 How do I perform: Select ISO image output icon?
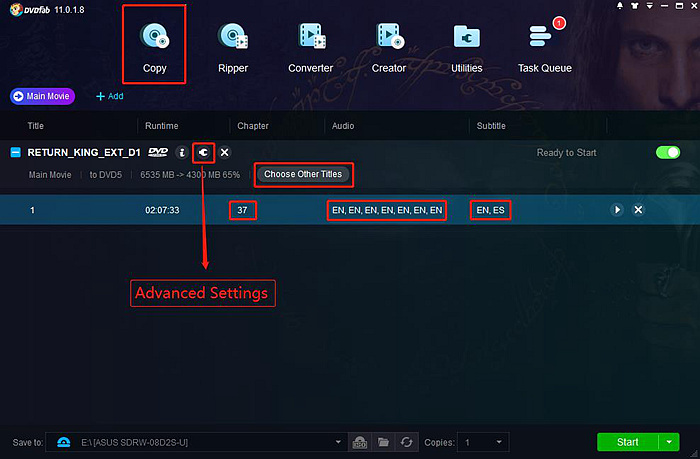coord(360,442)
